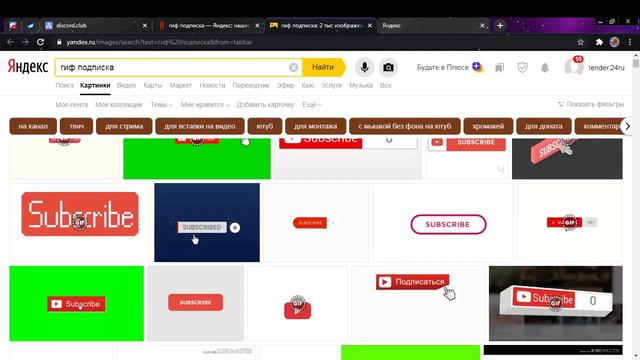Switch to the 'гиф подписка — Яндекс' tab

coord(209,25)
